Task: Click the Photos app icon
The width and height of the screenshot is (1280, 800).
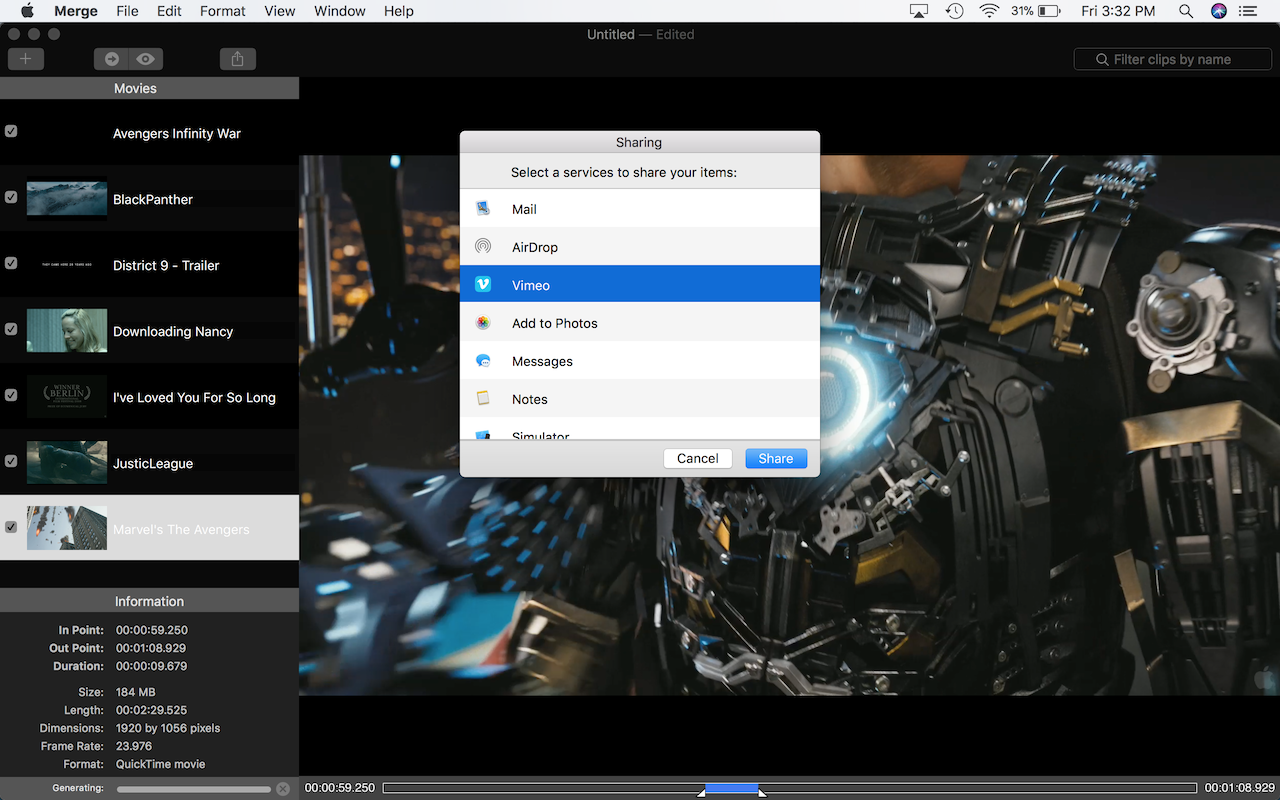Action: [x=483, y=322]
